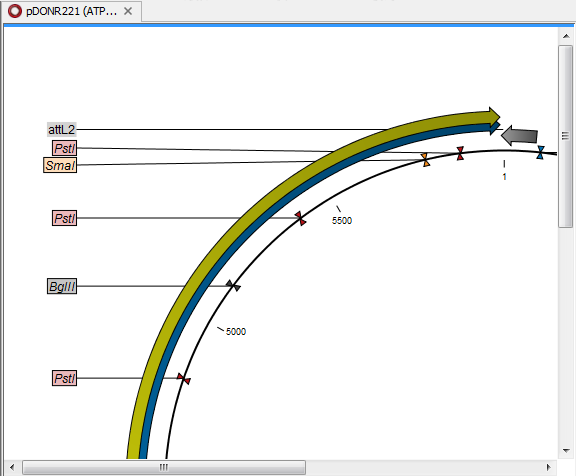Select the BglII restriction site label

[x=62, y=286]
